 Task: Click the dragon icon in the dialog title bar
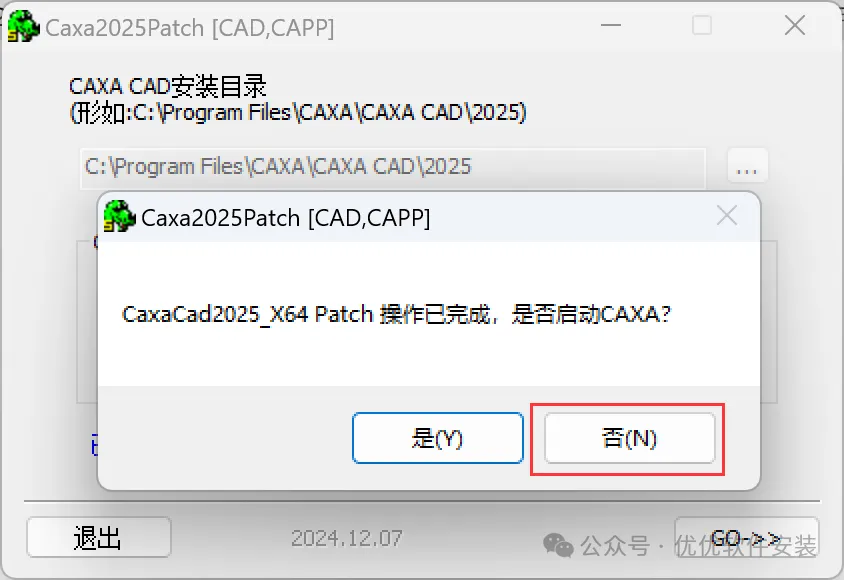[119, 216]
